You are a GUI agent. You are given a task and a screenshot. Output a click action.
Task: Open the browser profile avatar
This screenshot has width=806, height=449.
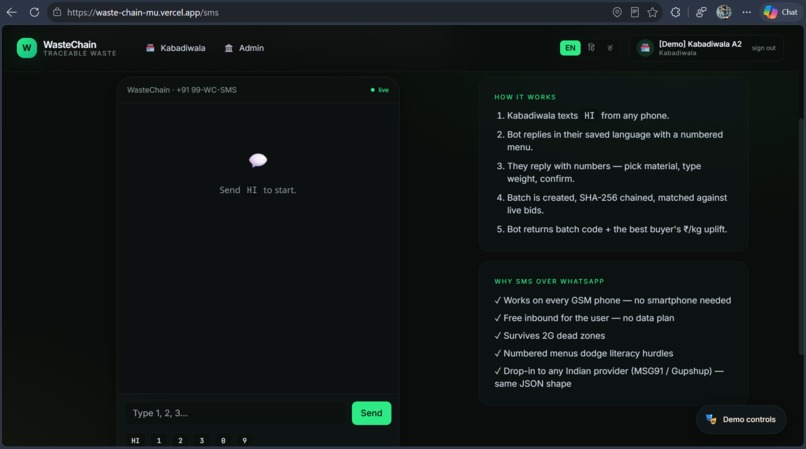724,12
